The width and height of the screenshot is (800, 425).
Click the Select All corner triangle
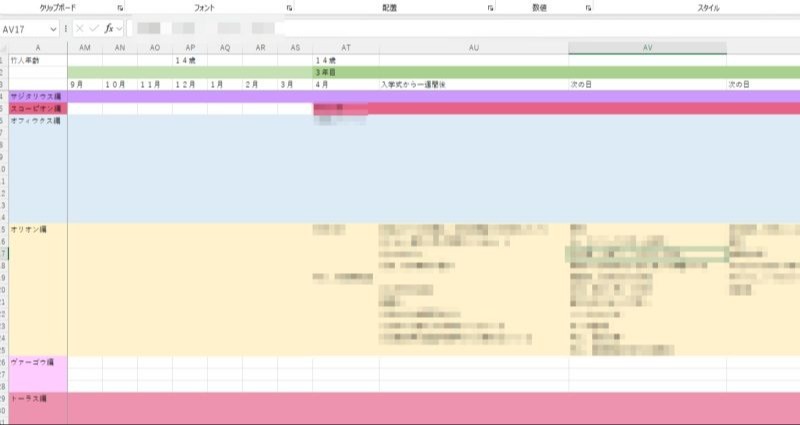point(4,48)
